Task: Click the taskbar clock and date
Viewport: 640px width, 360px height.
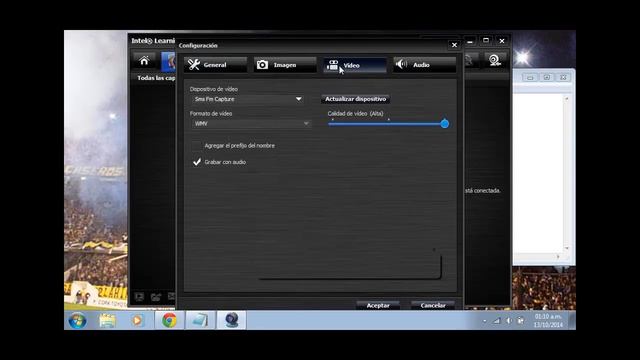Action: tap(548, 321)
